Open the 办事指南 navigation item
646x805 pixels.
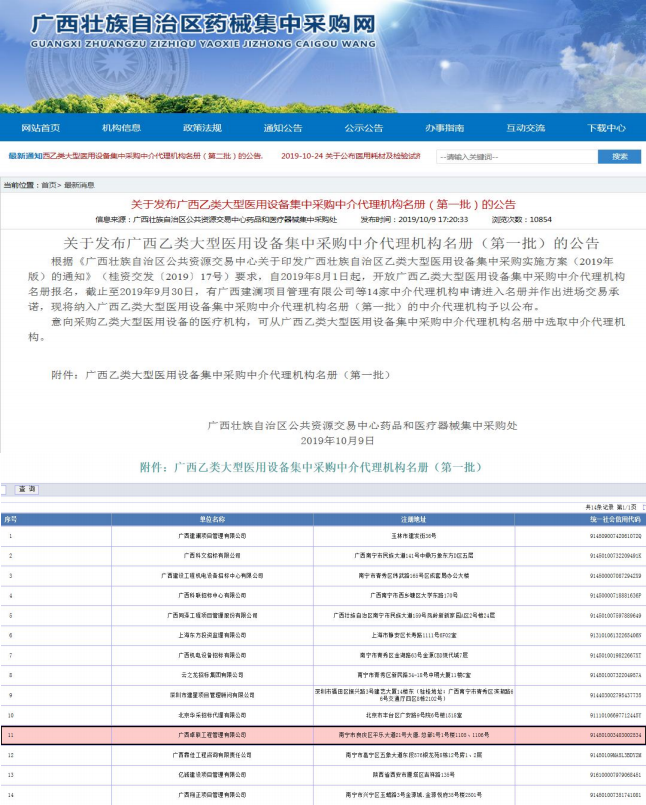tap(445, 128)
